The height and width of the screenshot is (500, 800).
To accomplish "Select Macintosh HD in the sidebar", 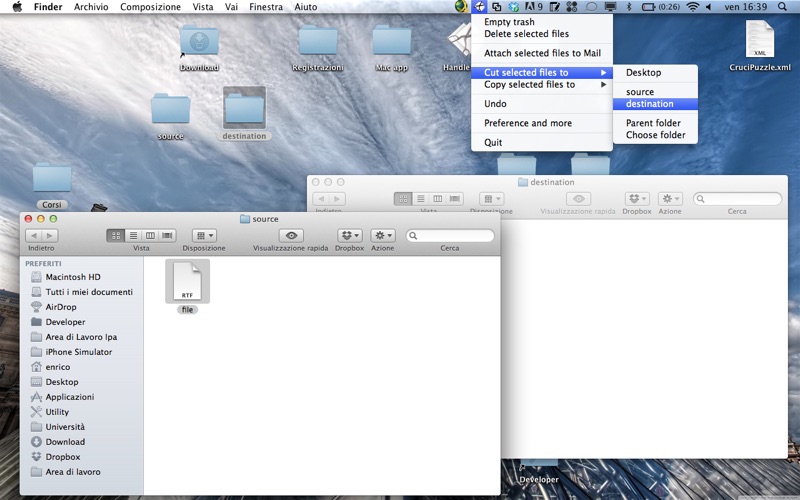I will pos(73,277).
